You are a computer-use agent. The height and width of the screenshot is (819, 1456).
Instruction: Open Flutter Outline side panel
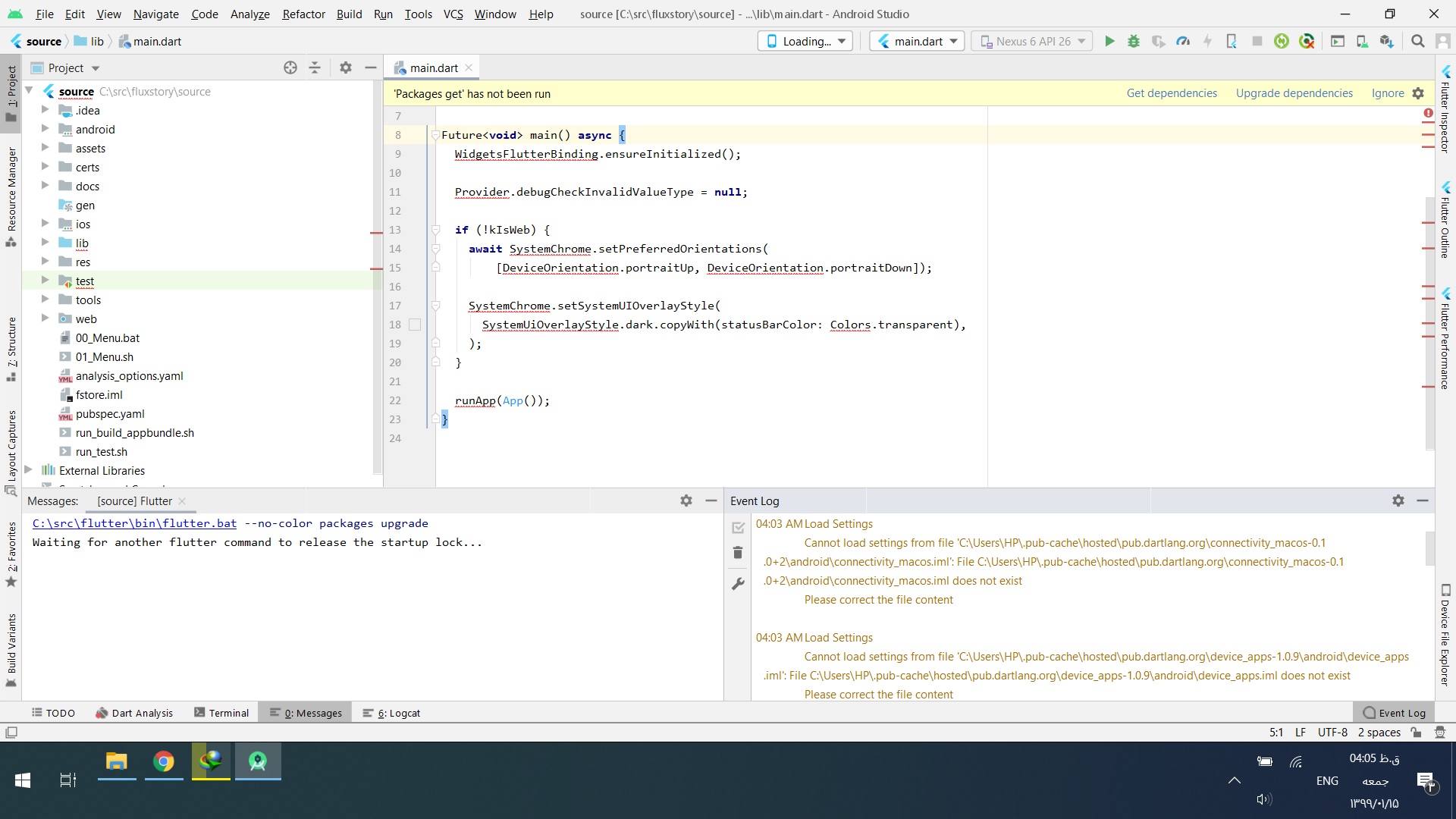[x=1445, y=220]
